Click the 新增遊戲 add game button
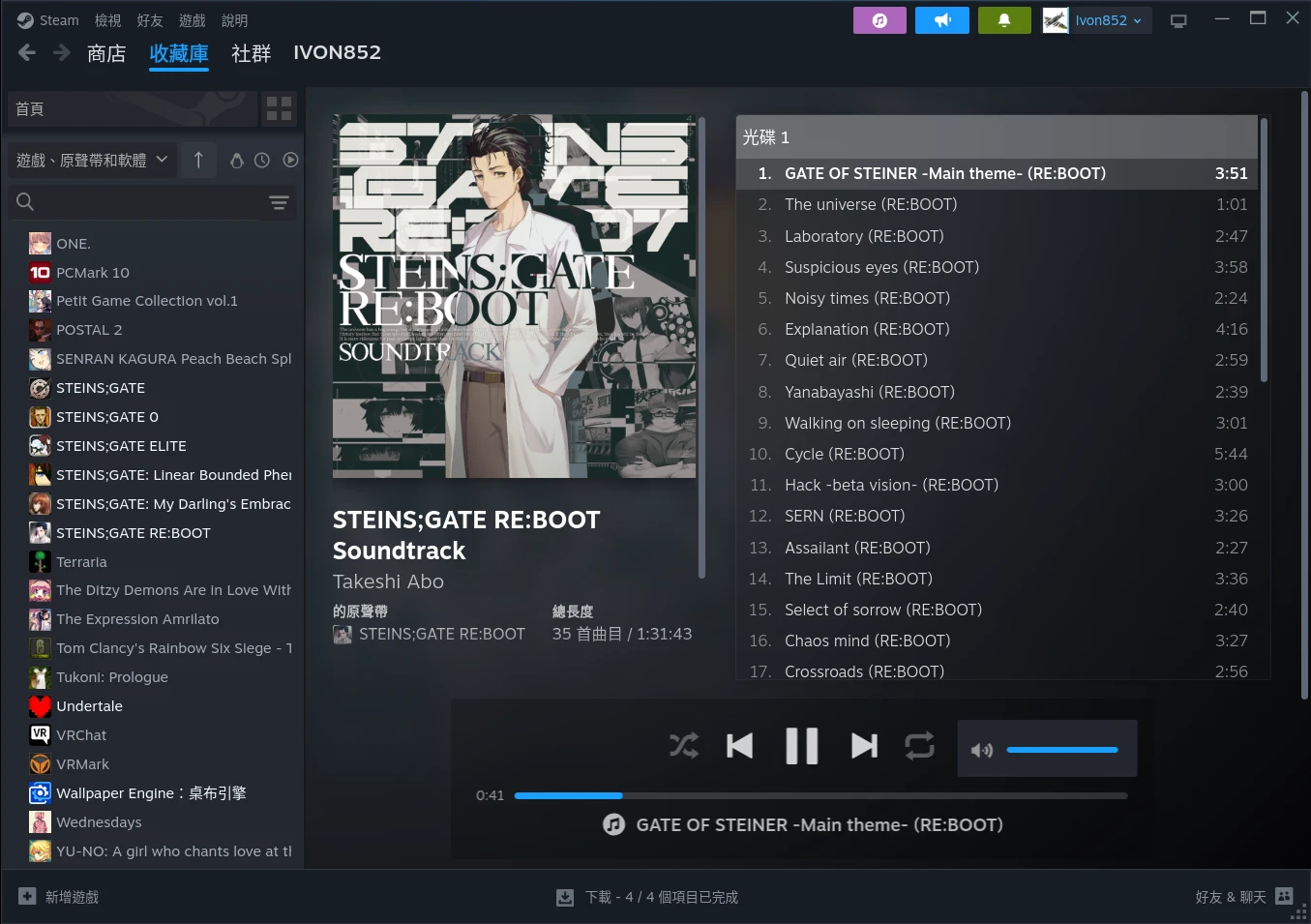The image size is (1311, 924). (59, 897)
